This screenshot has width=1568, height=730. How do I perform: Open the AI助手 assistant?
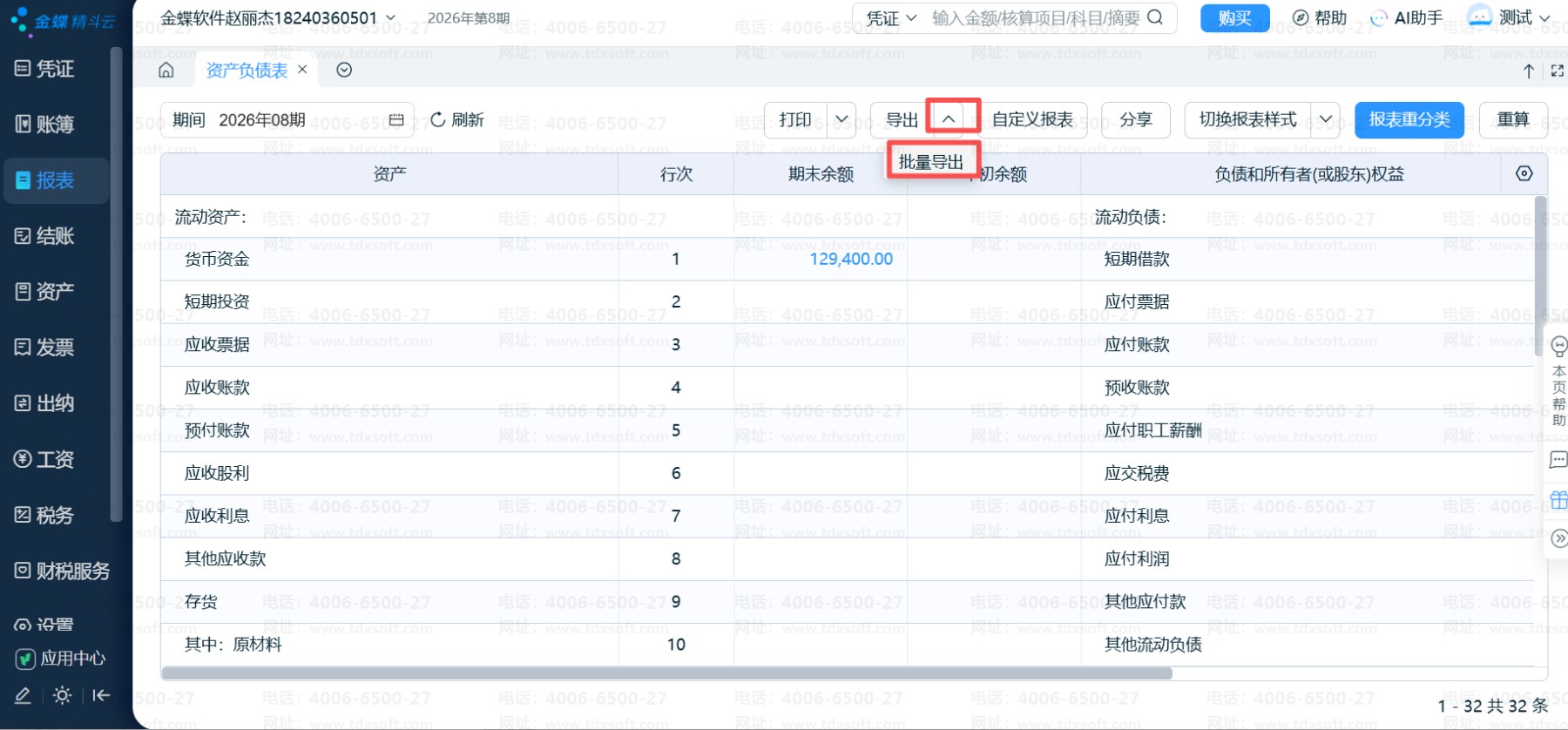point(1407,17)
